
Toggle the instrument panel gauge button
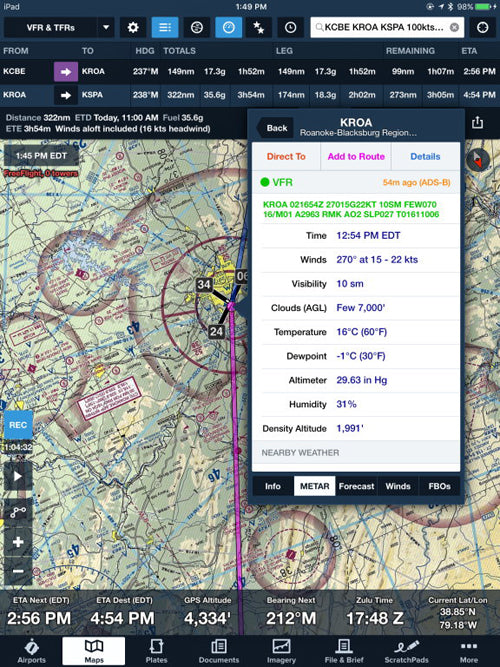229,28
